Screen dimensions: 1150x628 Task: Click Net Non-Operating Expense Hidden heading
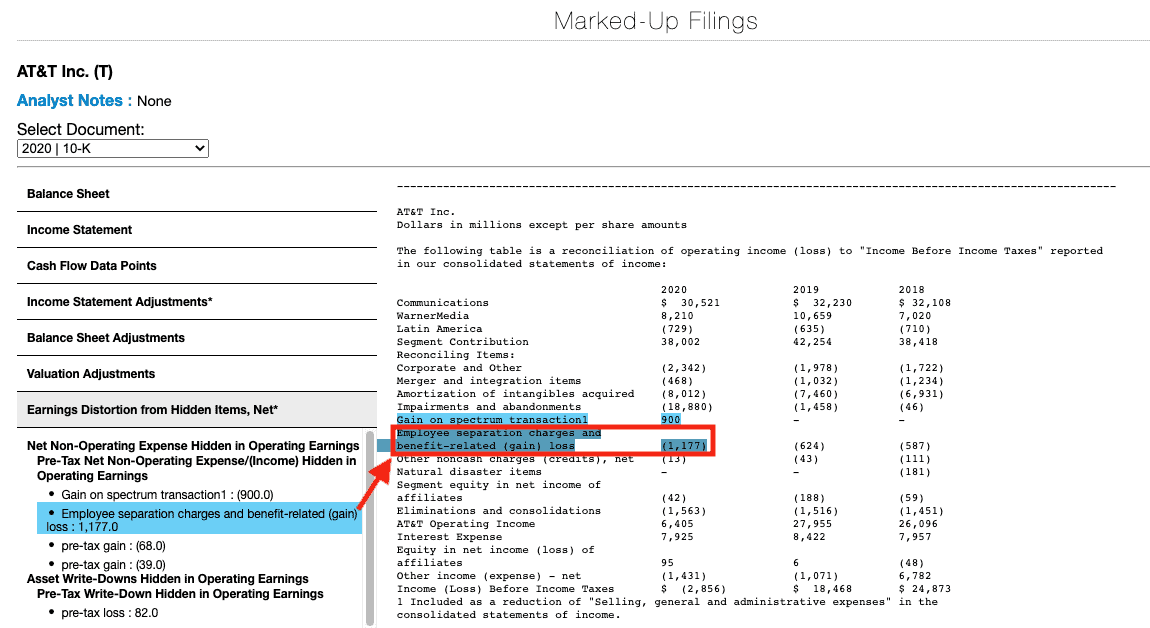pos(193,445)
